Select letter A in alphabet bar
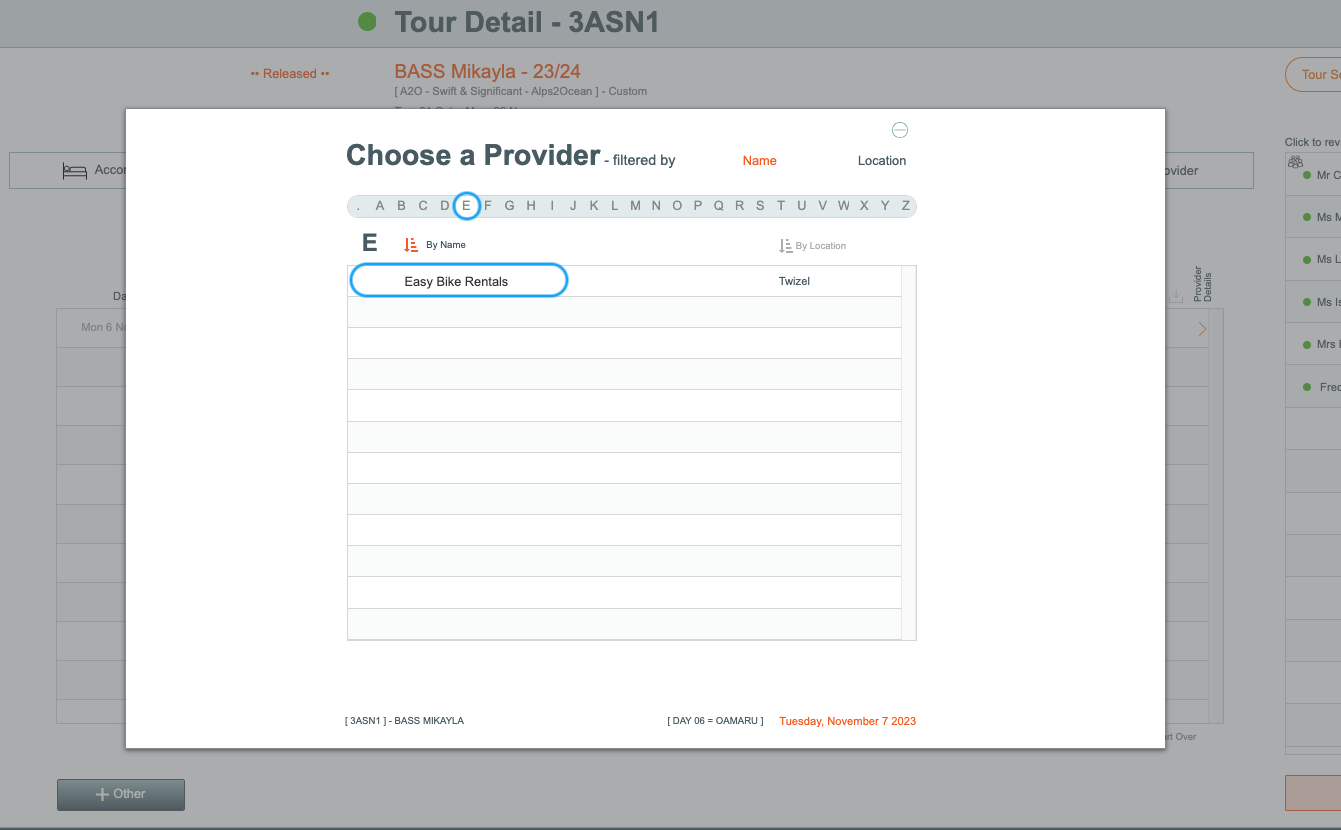Viewport: 1341px width, 830px height. [x=380, y=206]
